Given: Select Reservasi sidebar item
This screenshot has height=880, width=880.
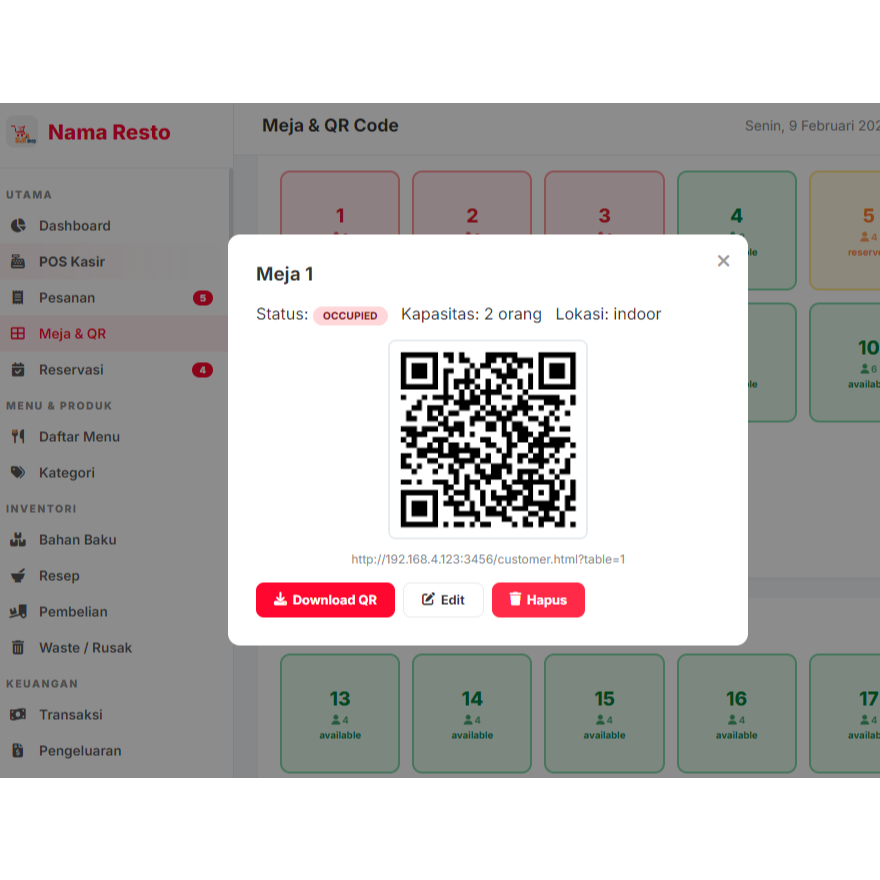Looking at the screenshot, I should pyautogui.click(x=114, y=369).
